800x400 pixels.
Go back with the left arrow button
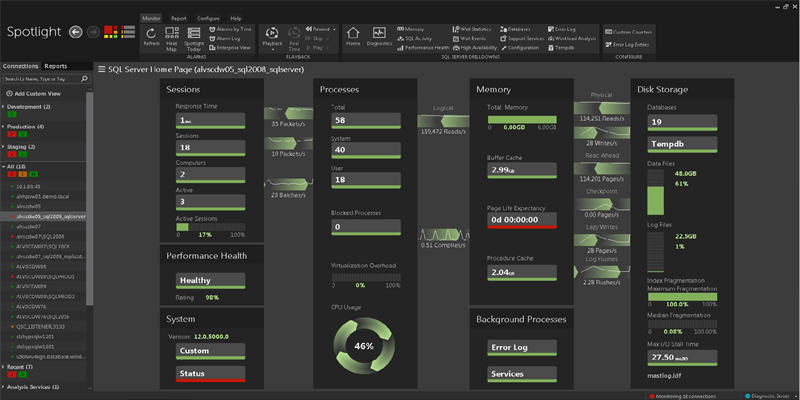coord(76,32)
